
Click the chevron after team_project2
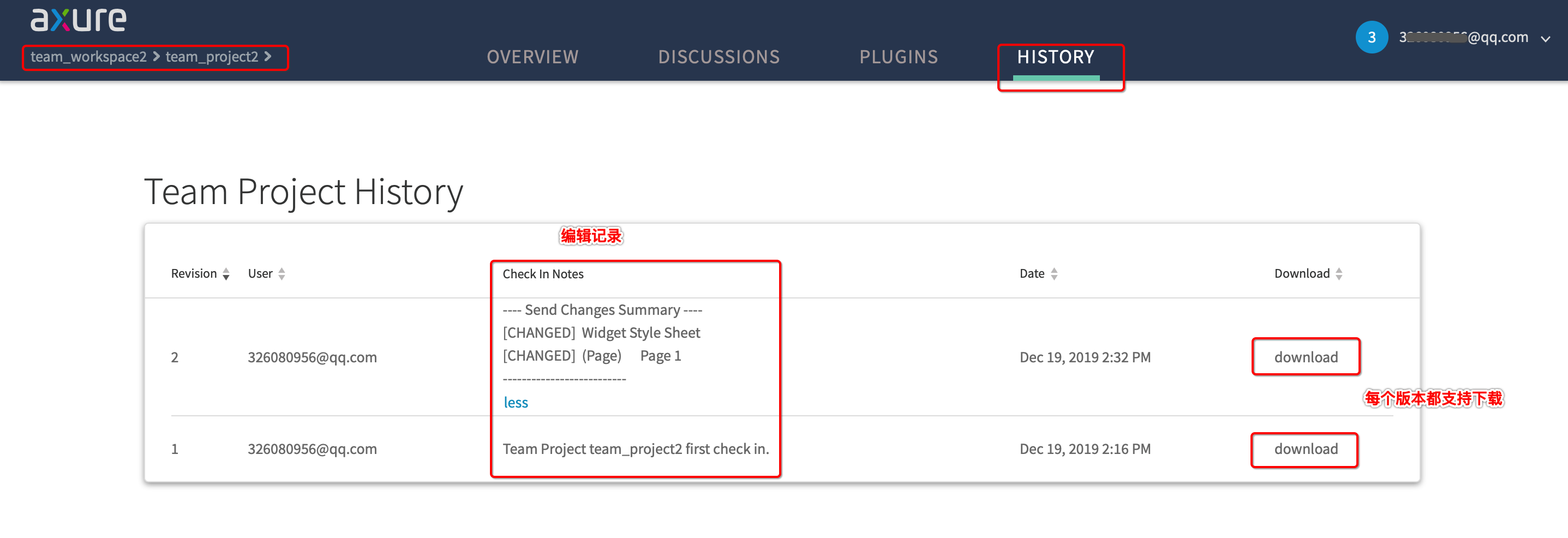pos(268,57)
